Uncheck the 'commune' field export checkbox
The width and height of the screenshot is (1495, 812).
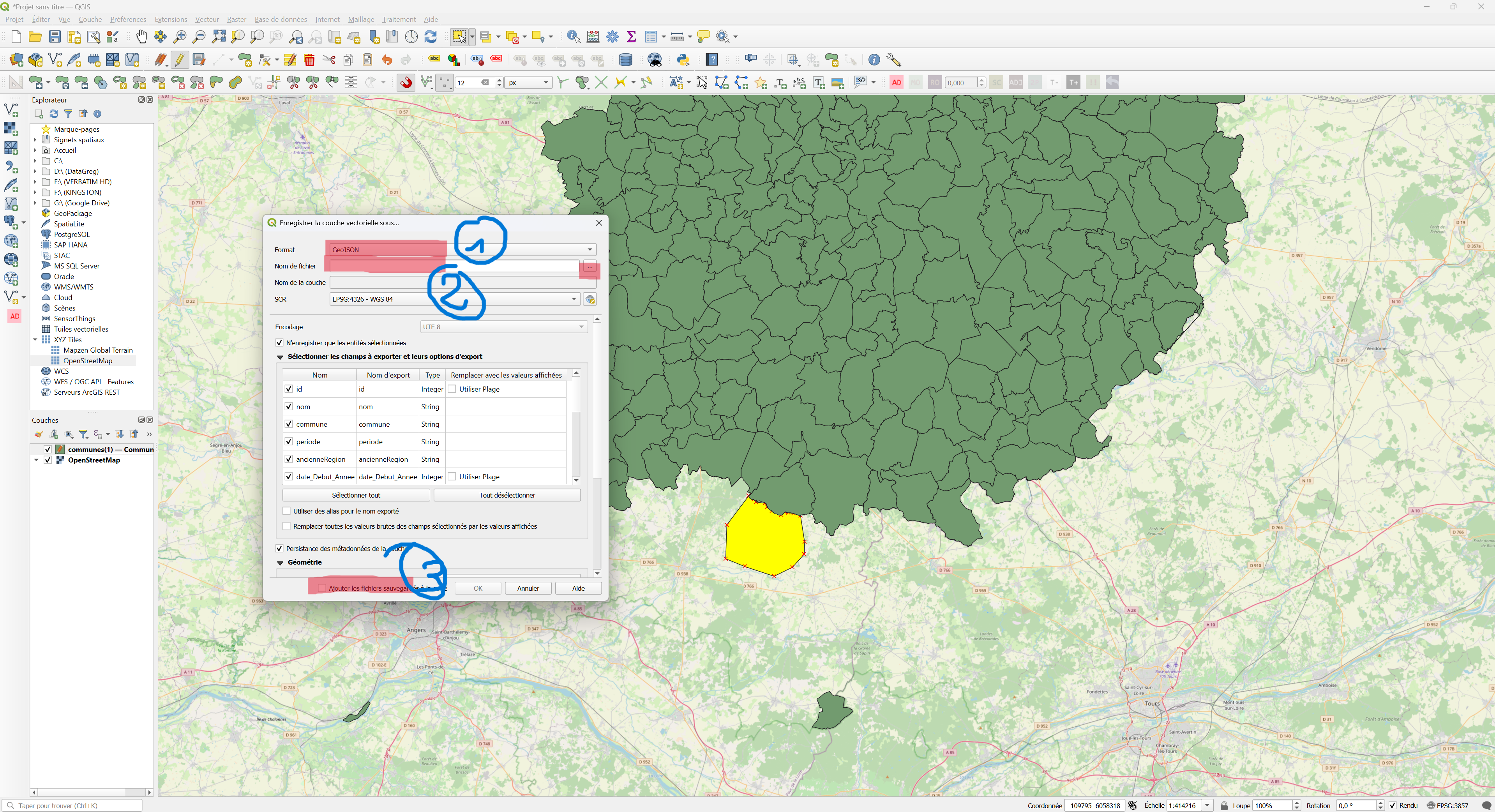click(x=289, y=424)
